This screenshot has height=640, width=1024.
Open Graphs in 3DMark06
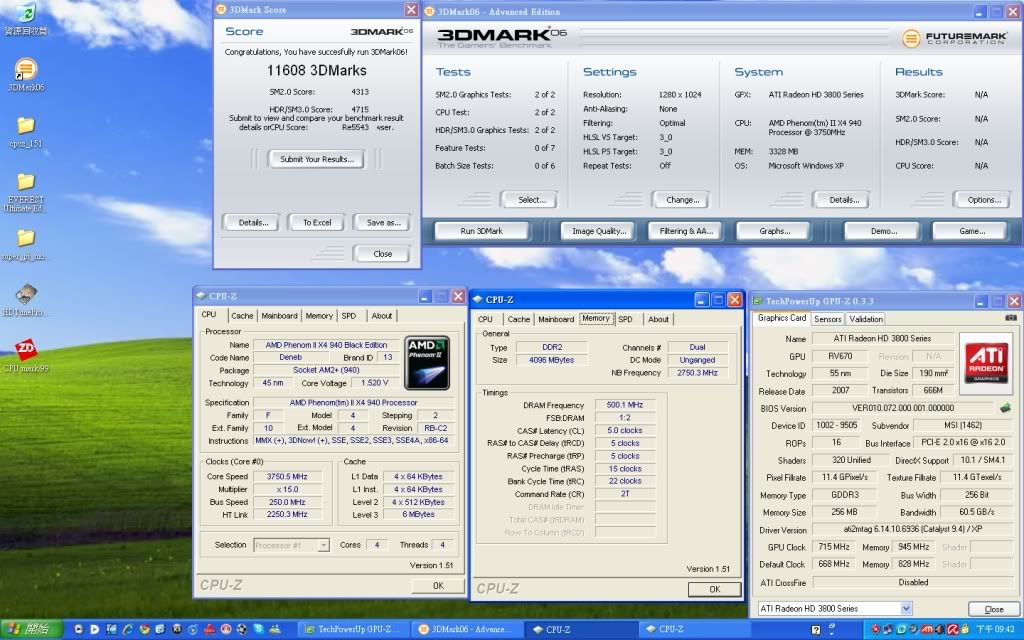tap(775, 231)
